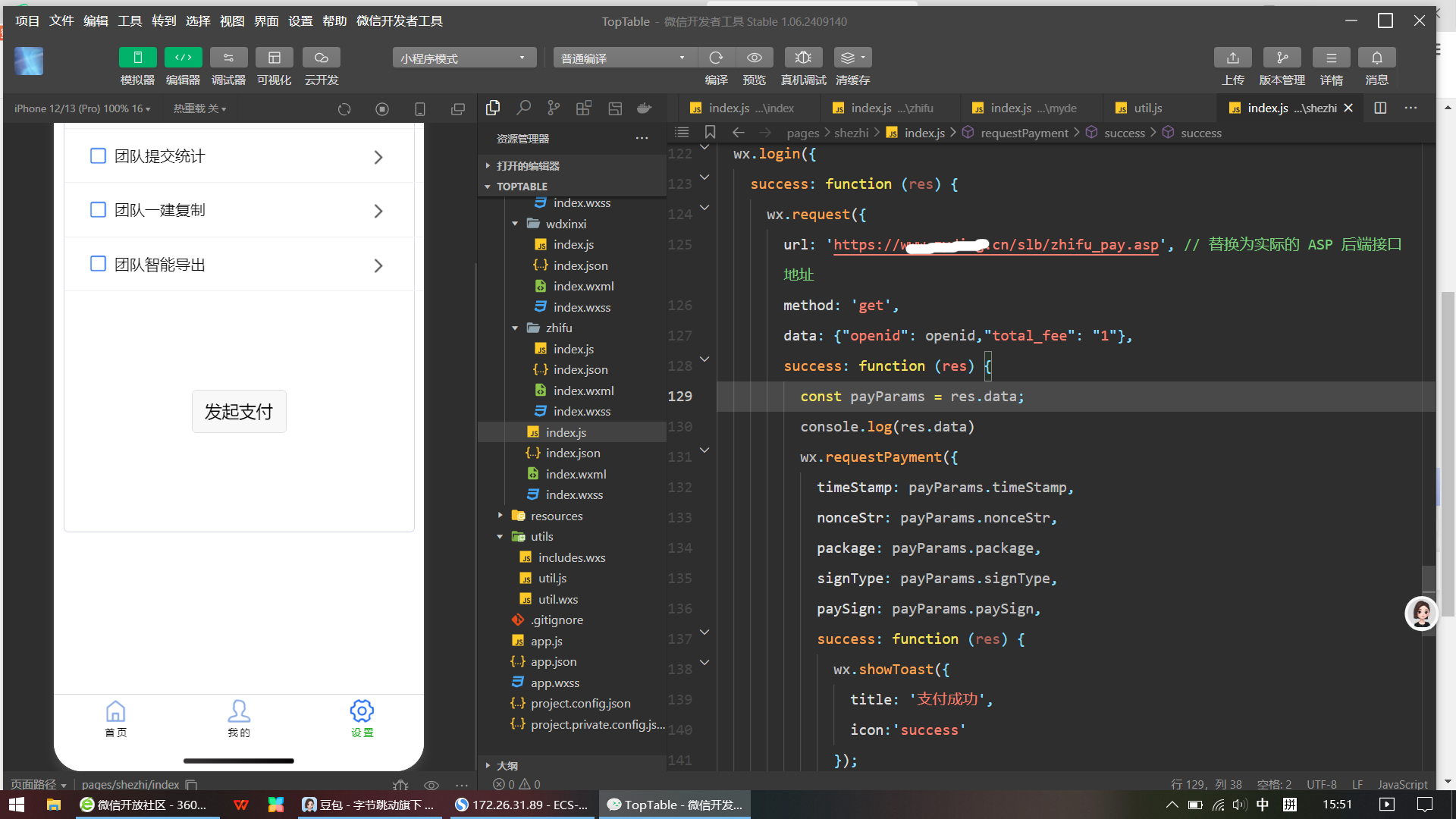Open the 设置 menu
The width and height of the screenshot is (1456, 819).
click(300, 21)
